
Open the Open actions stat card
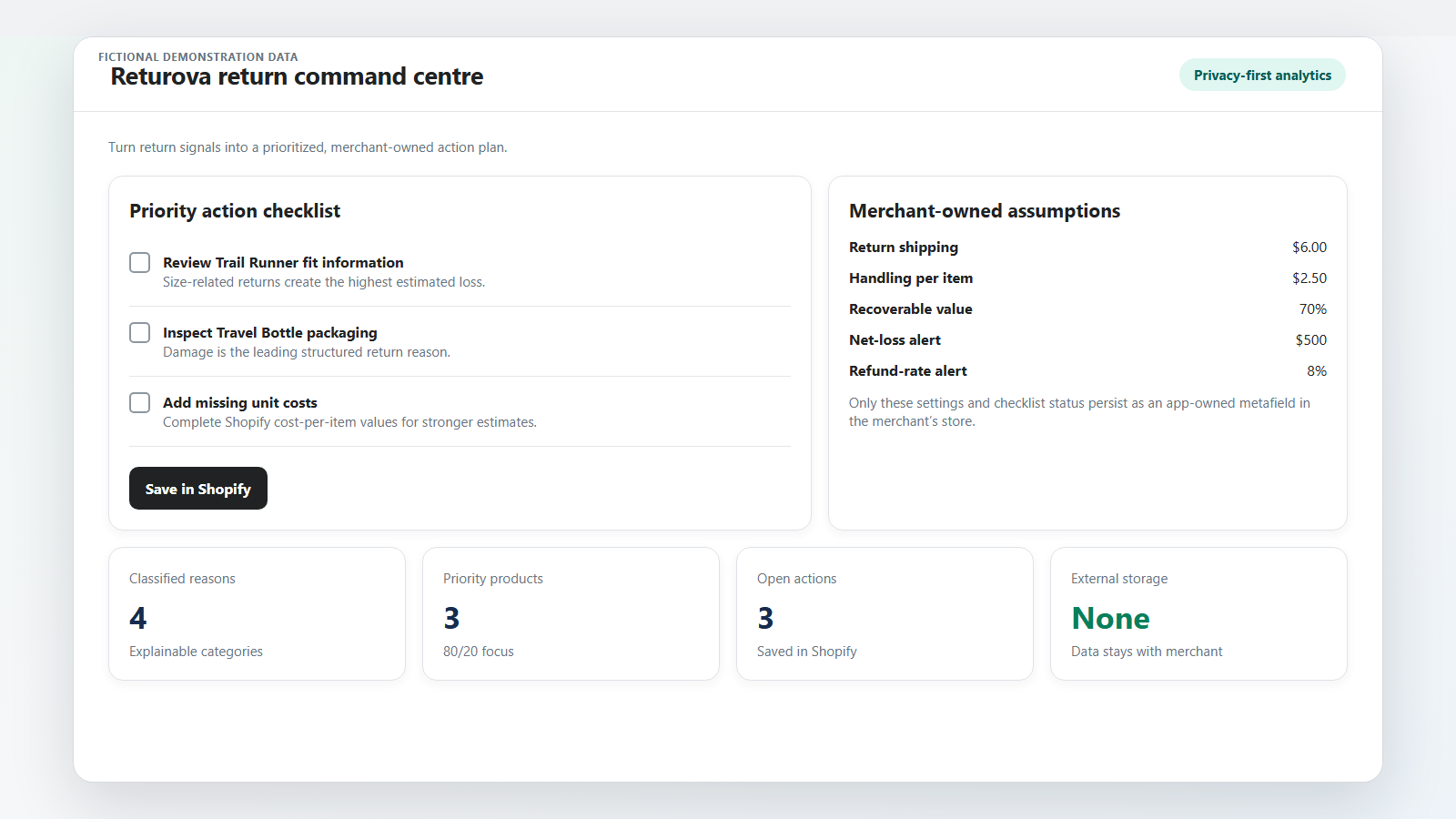tap(885, 613)
